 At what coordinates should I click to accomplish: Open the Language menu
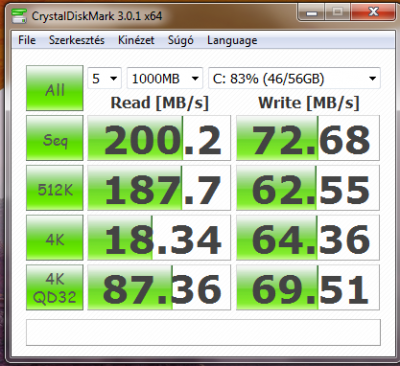click(232, 40)
